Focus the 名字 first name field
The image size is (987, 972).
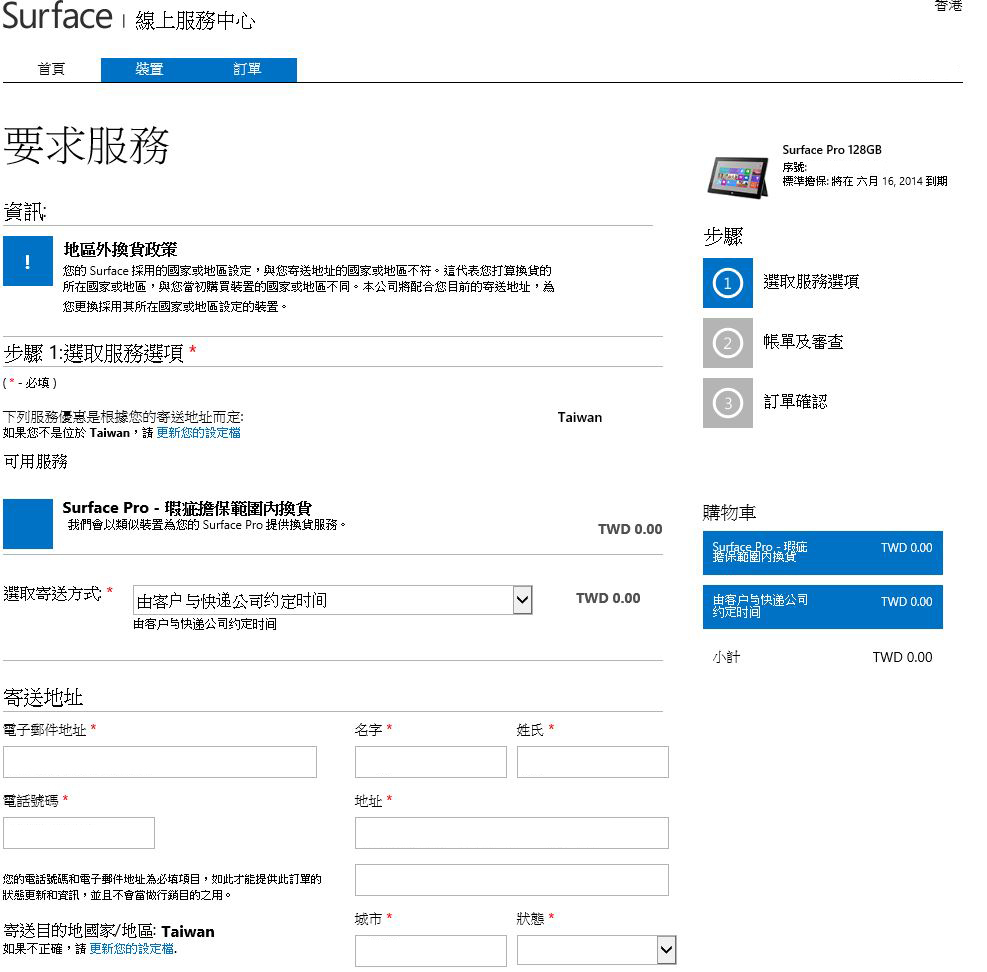[431, 762]
